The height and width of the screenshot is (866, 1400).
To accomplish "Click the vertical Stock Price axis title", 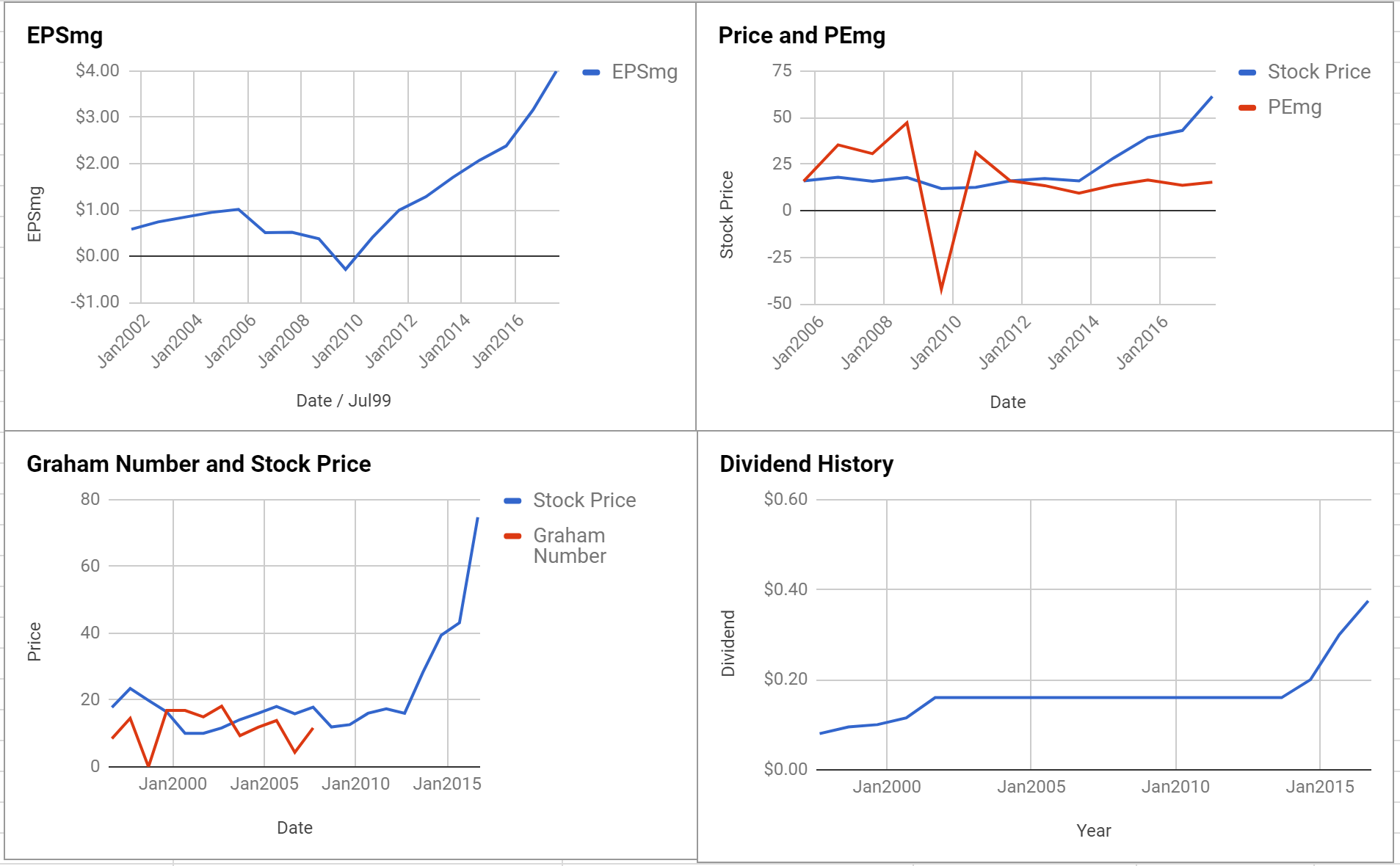I will pyautogui.click(x=727, y=214).
